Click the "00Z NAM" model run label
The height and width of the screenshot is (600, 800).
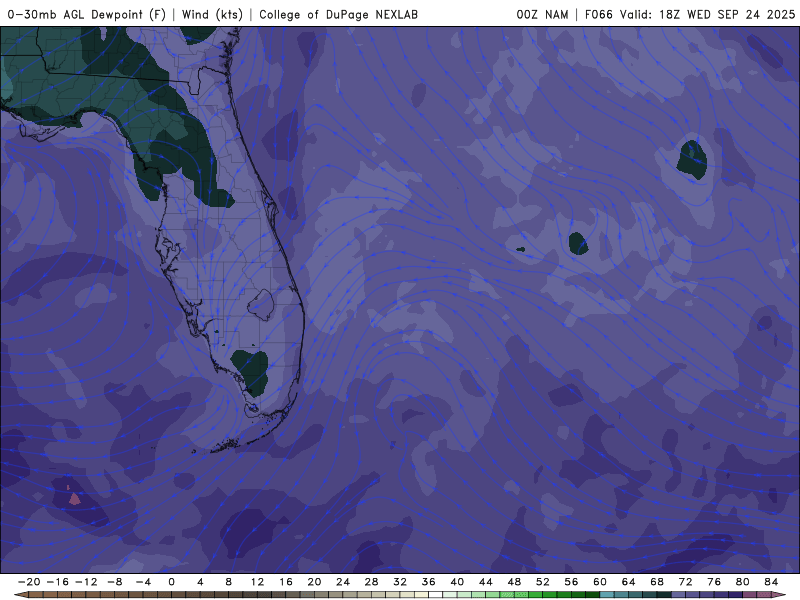point(542,15)
